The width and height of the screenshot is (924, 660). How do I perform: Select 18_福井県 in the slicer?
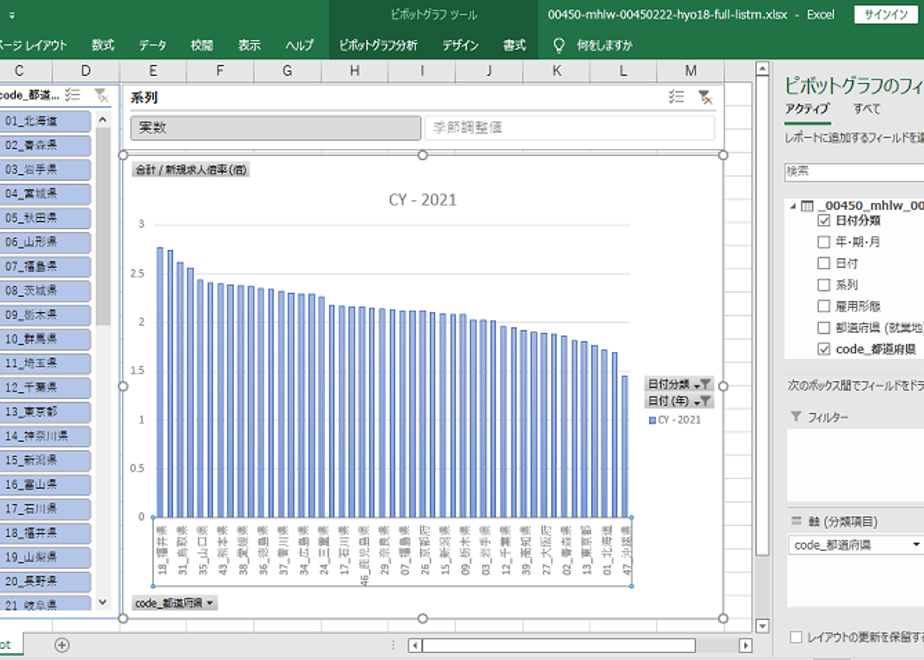point(45,533)
